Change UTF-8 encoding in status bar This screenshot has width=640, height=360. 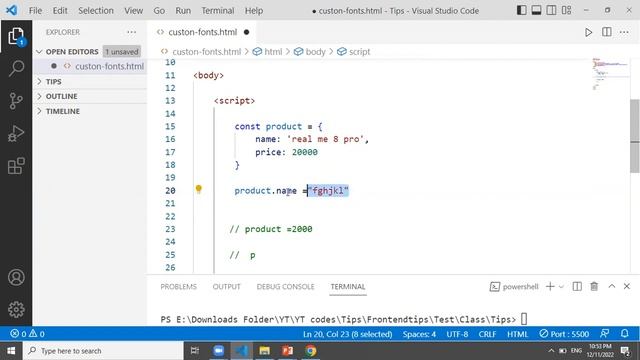tap(457, 334)
